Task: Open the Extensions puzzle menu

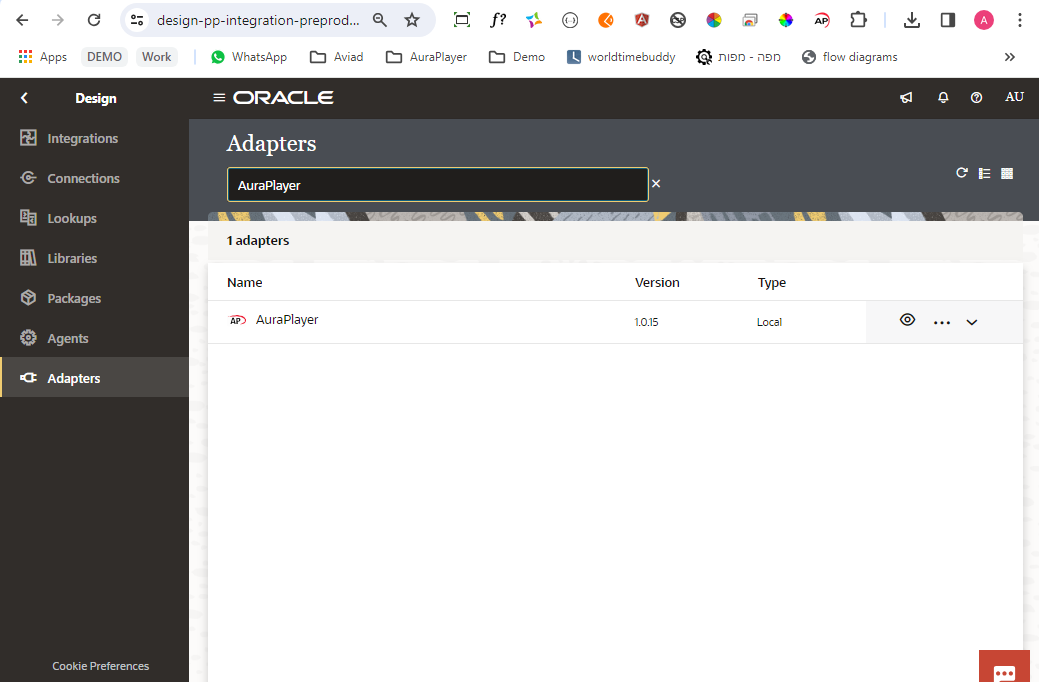Action: tap(858, 20)
